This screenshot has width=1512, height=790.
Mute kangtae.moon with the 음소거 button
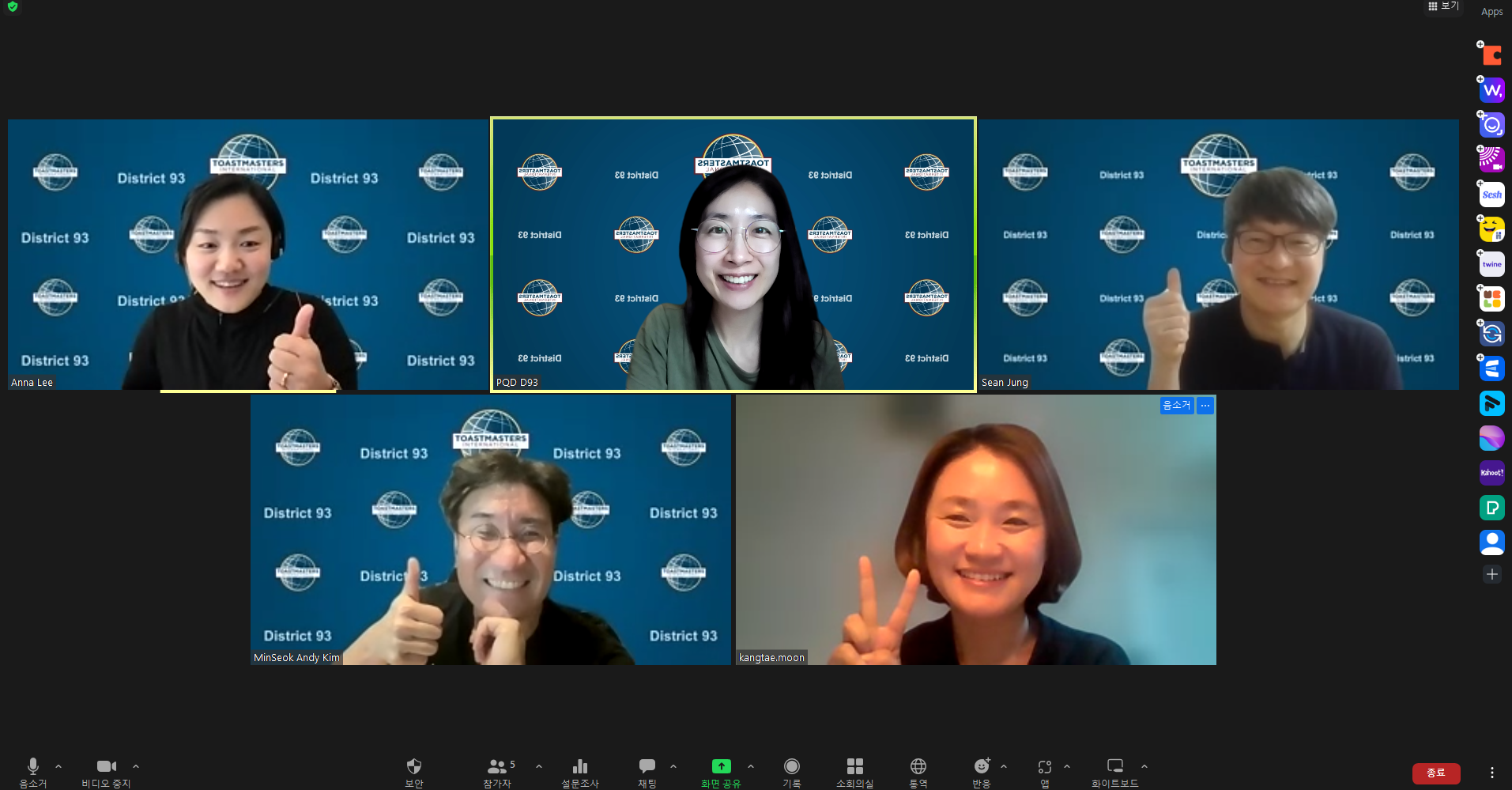point(1176,405)
